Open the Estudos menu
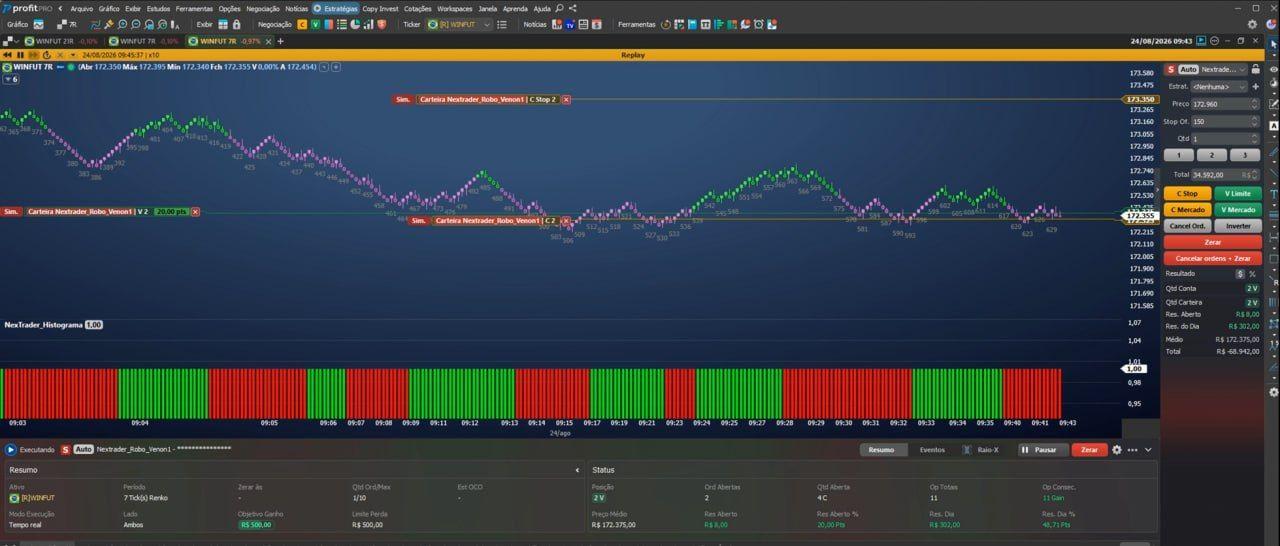Image resolution: width=1280 pixels, height=546 pixels. click(158, 8)
